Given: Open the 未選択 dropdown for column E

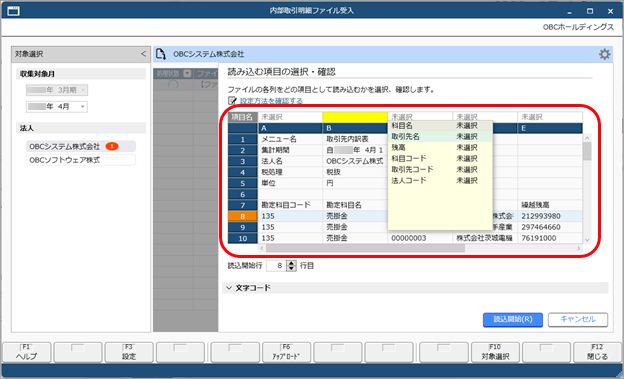Looking at the screenshot, I should coord(550,117).
